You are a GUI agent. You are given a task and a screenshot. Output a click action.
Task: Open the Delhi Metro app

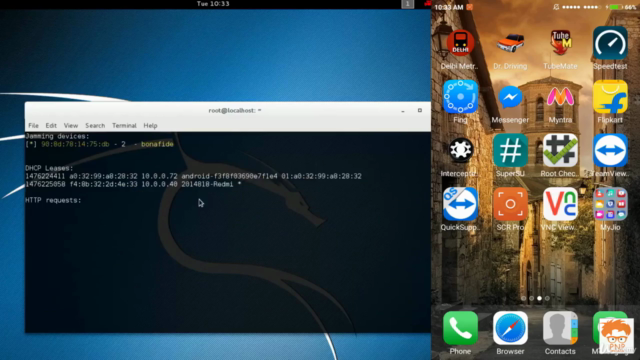tap(460, 43)
